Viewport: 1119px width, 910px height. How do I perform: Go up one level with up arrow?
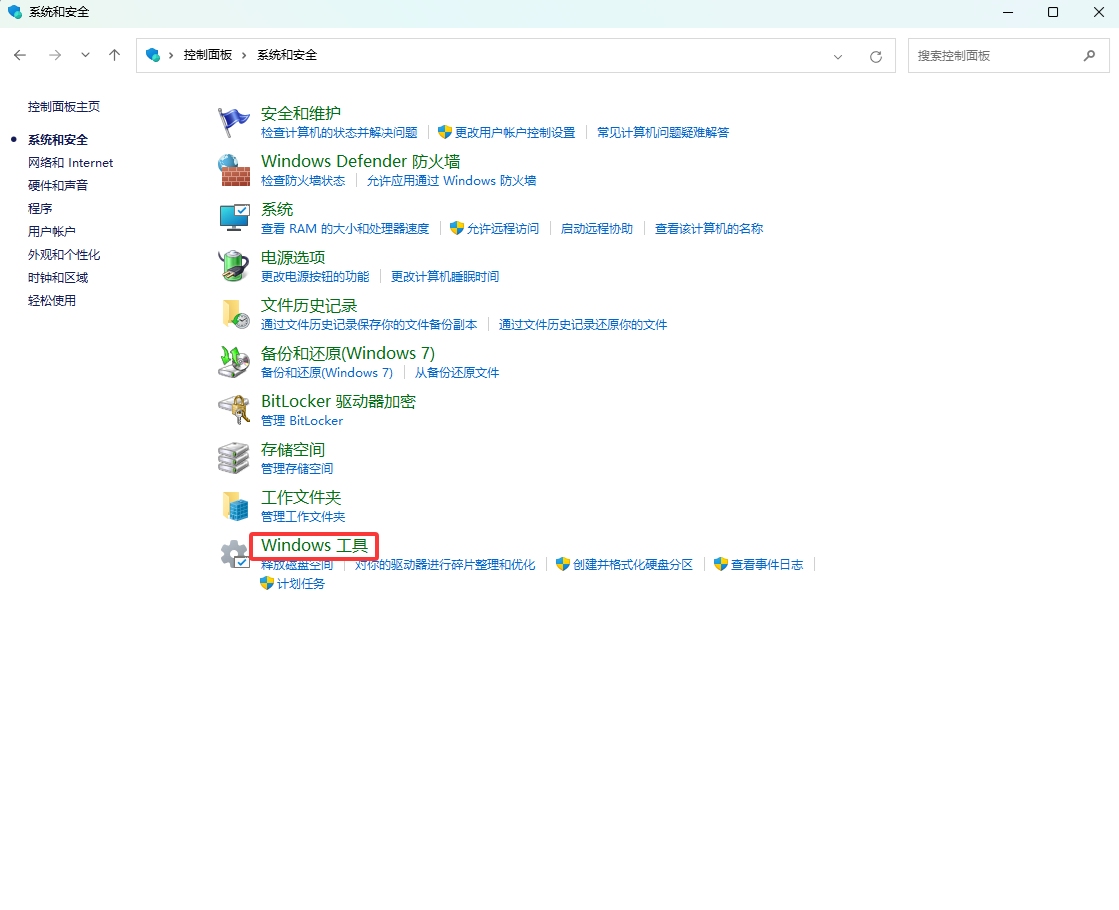[114, 55]
